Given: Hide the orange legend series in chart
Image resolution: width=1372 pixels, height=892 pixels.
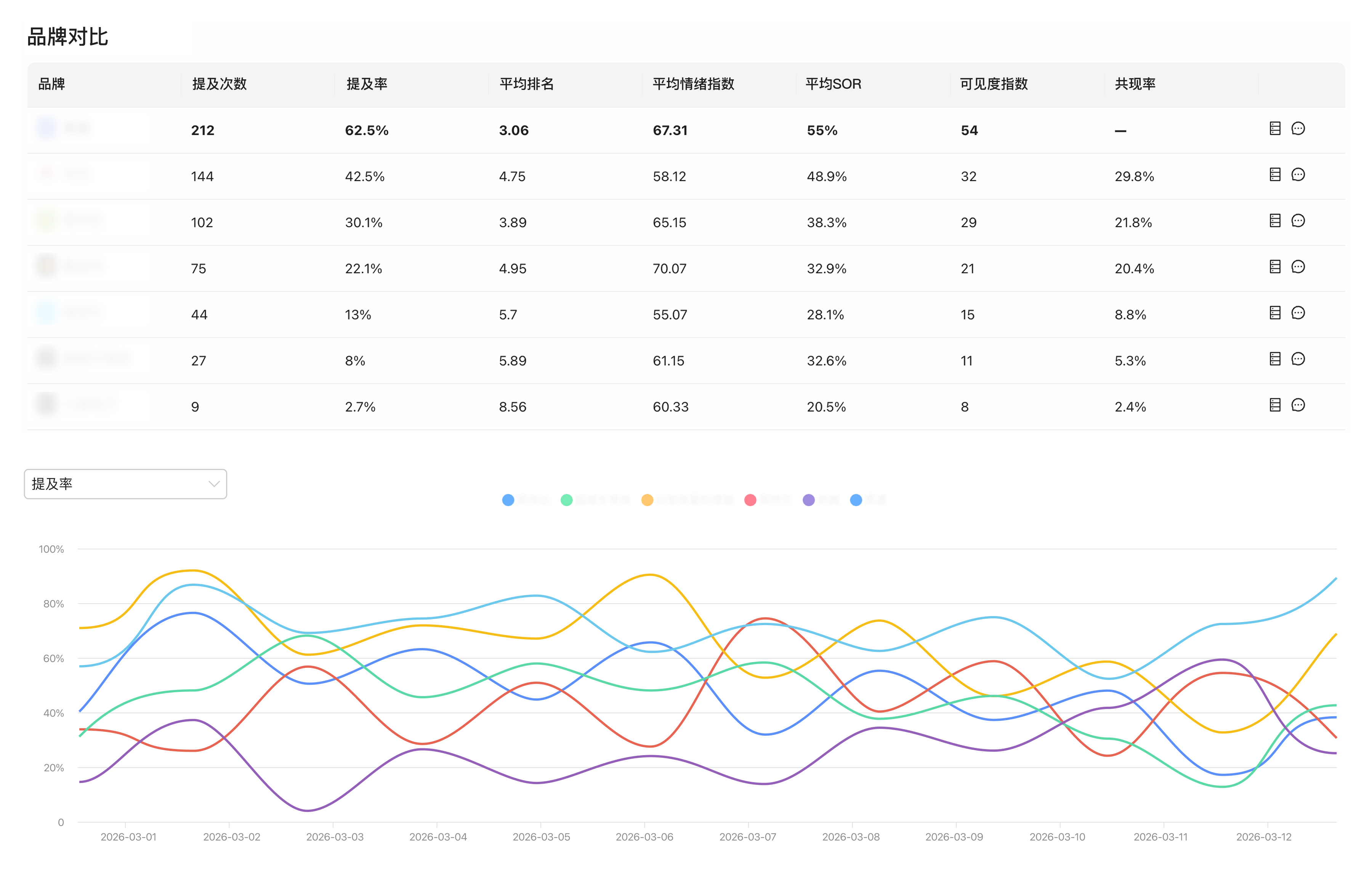Looking at the screenshot, I should click(686, 500).
